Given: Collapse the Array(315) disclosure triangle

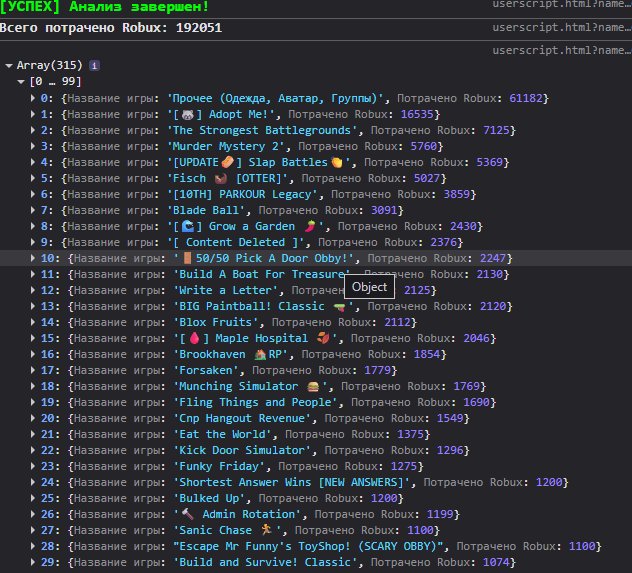Looking at the screenshot, I should 9,66.
